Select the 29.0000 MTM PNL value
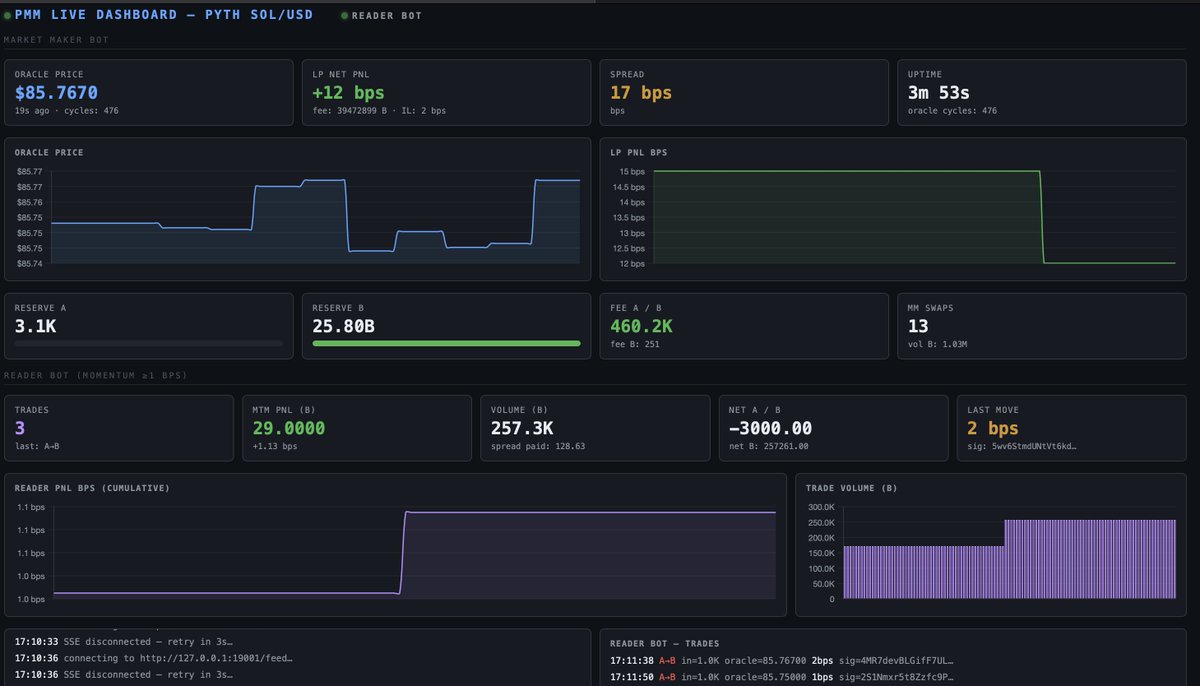 point(288,428)
